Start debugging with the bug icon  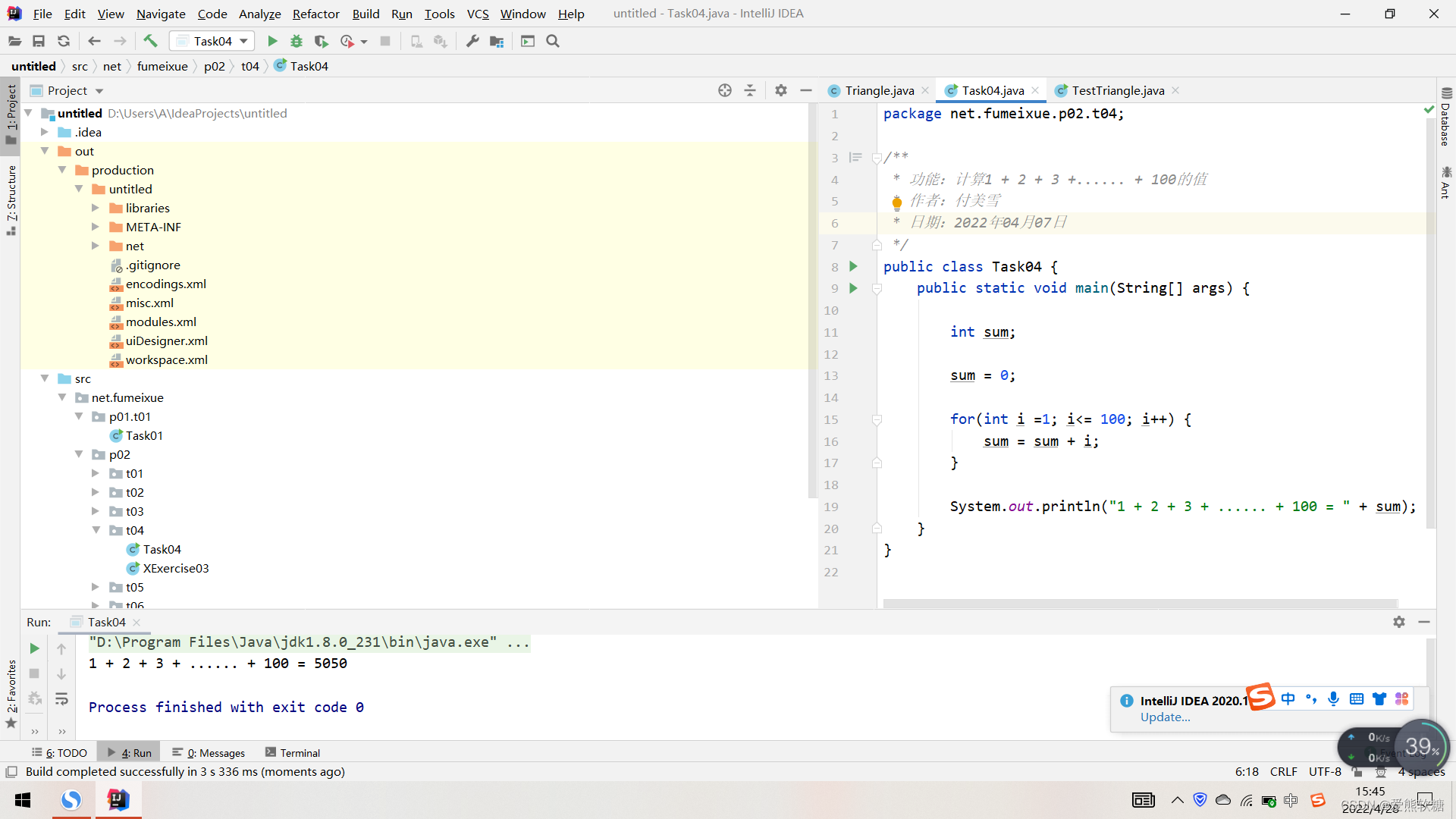(x=297, y=41)
